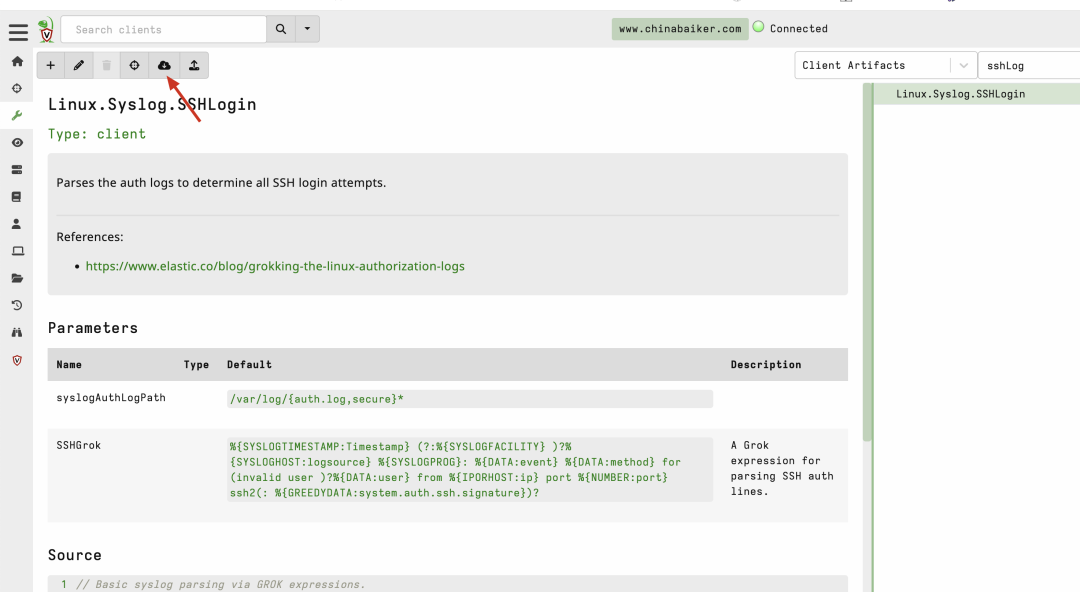Click the cloud download toolbar button
The height and width of the screenshot is (592, 1080).
coord(165,66)
